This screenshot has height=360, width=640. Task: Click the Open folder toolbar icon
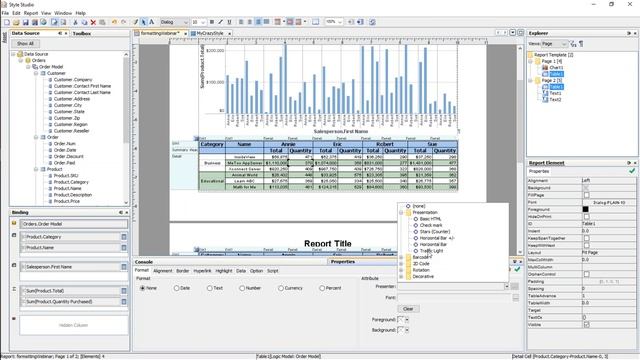point(16,22)
